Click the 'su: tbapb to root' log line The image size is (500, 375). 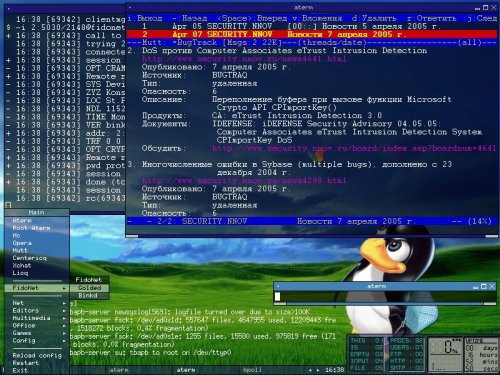click(x=150, y=353)
